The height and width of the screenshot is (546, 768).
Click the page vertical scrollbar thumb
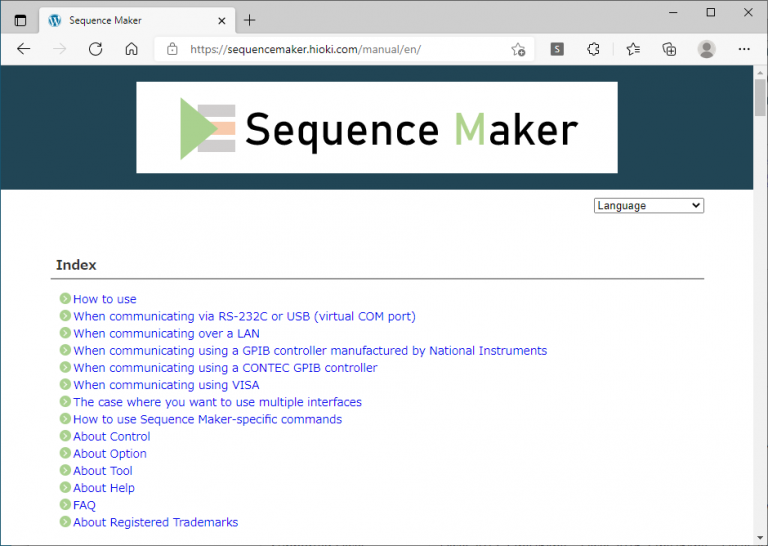click(760, 97)
